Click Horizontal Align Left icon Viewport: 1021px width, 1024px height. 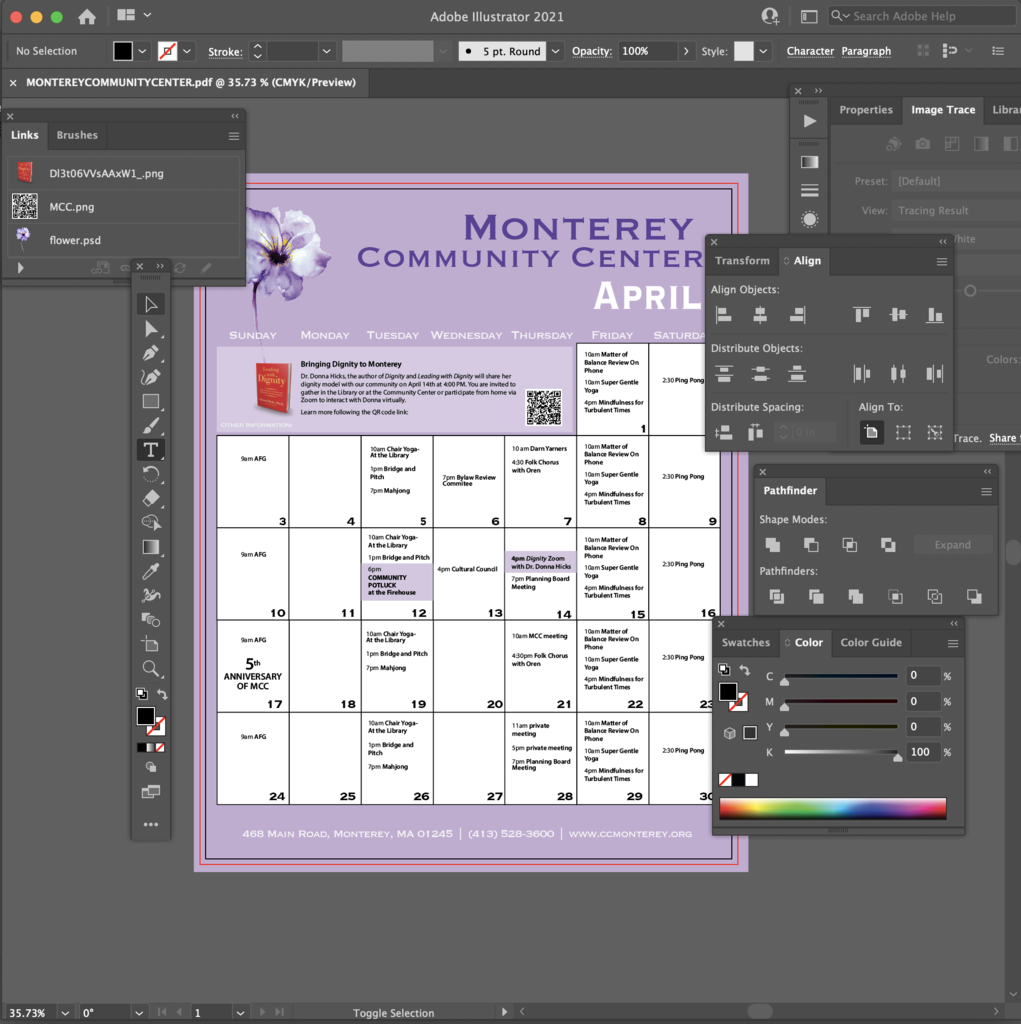click(x=724, y=315)
